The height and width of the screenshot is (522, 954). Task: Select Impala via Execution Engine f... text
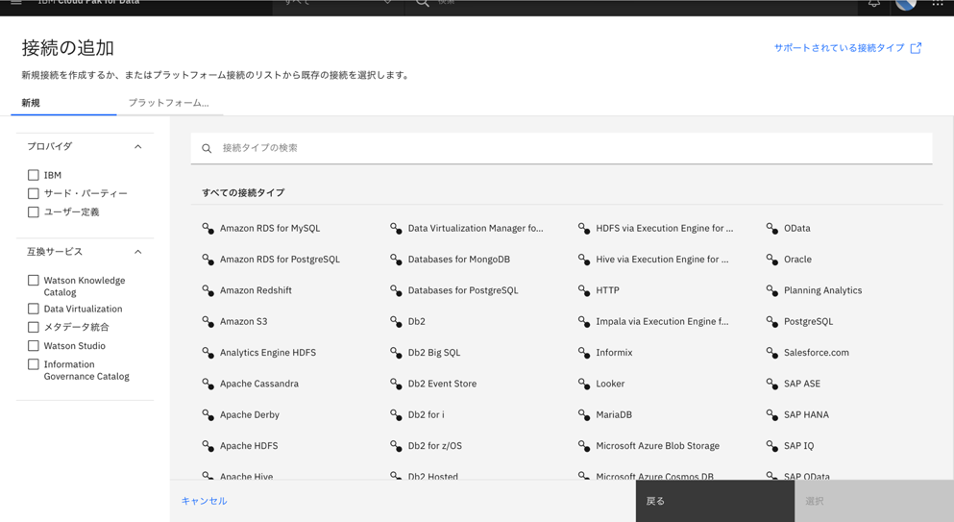tap(662, 321)
